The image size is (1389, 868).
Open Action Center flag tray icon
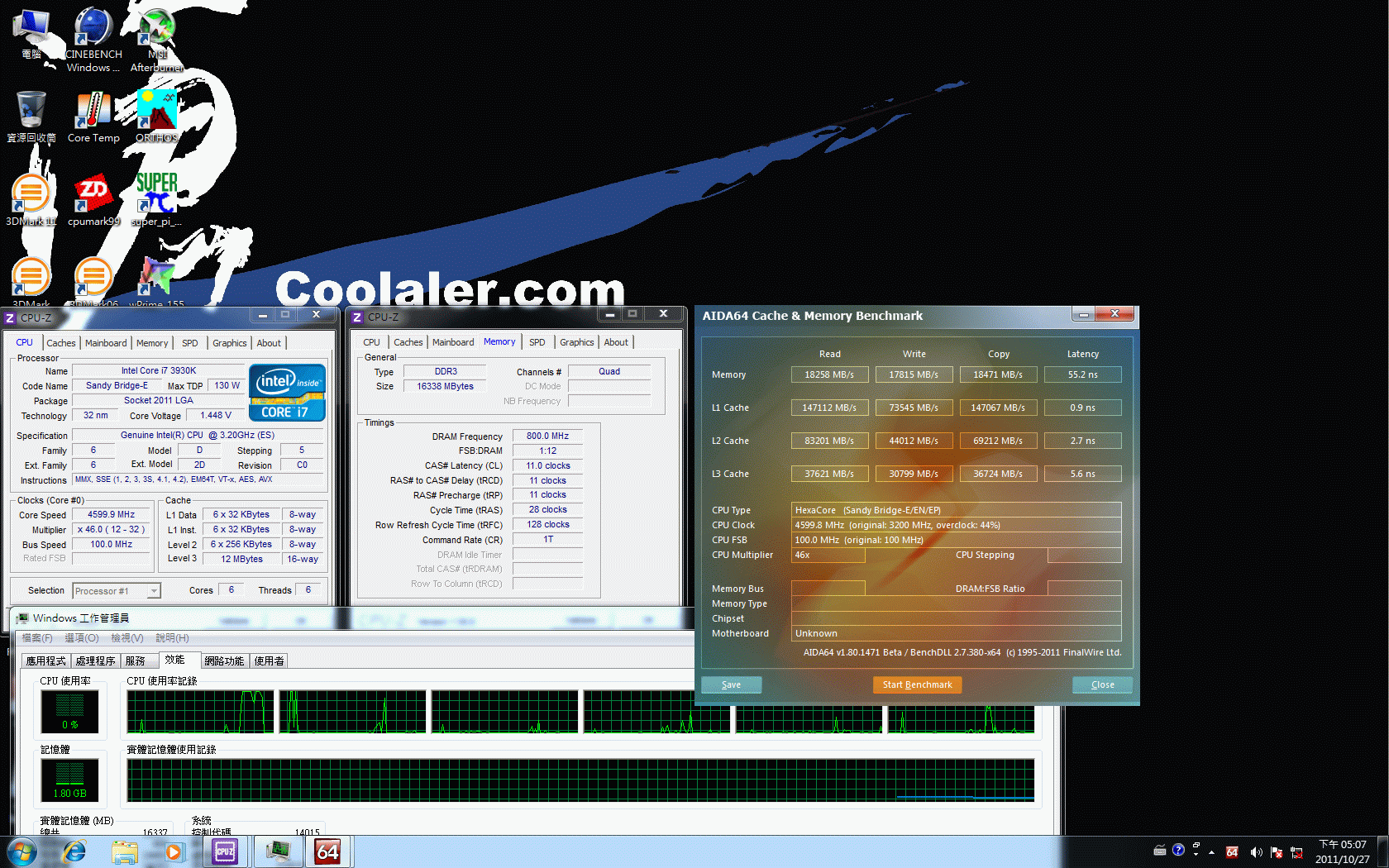(x=1277, y=852)
